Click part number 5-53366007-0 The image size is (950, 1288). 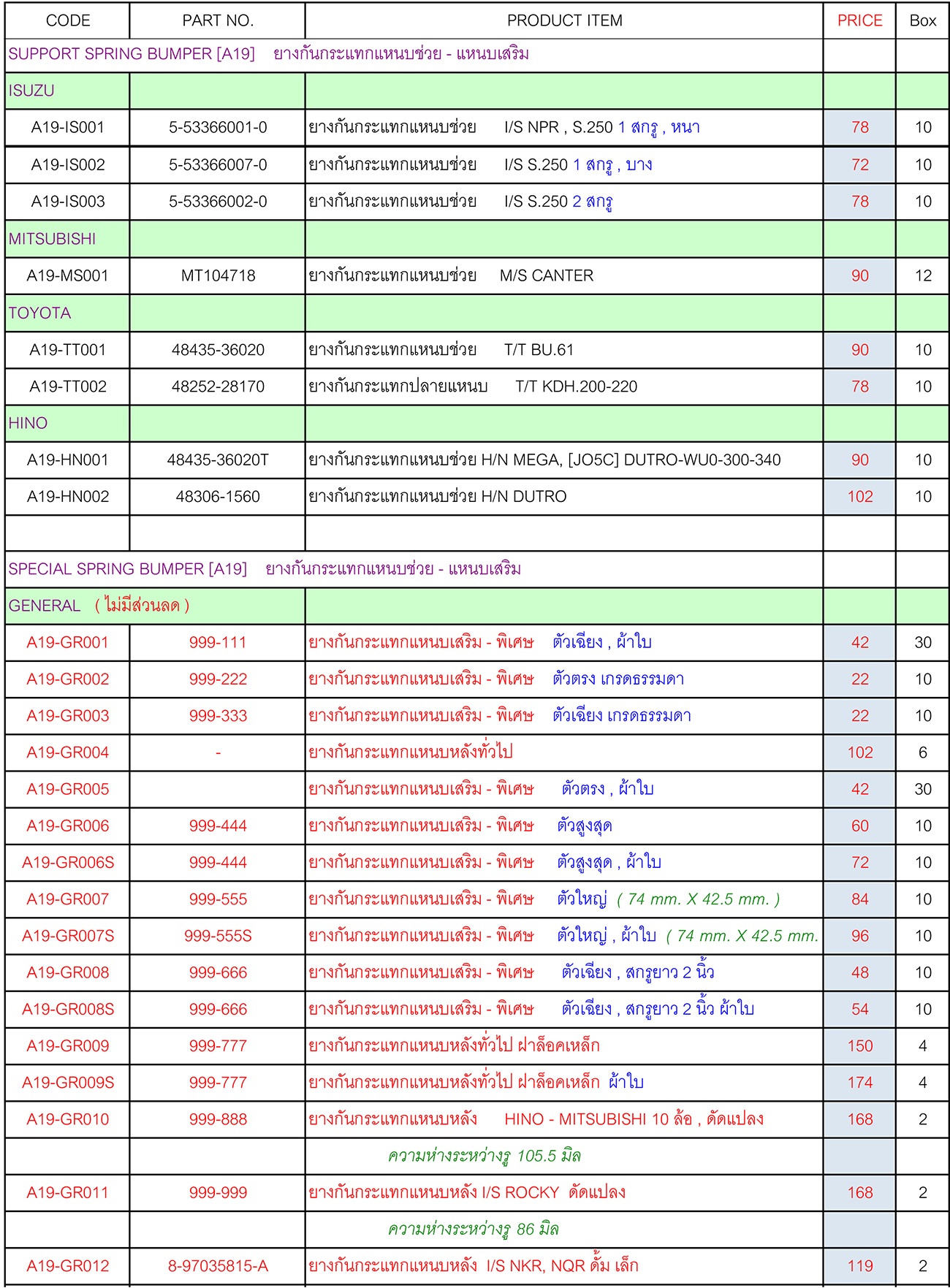pos(218,165)
